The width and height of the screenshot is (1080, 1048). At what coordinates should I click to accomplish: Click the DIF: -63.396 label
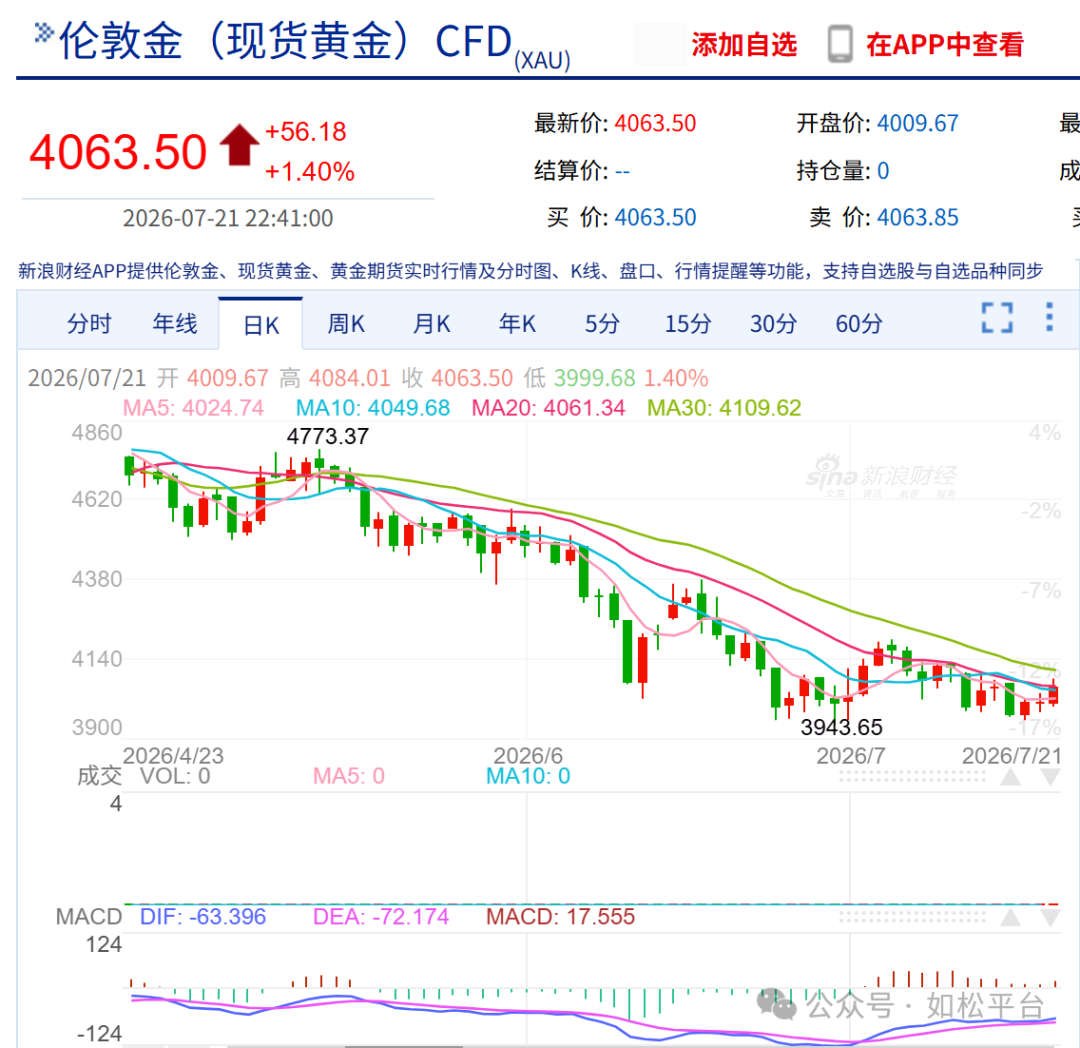(203, 916)
